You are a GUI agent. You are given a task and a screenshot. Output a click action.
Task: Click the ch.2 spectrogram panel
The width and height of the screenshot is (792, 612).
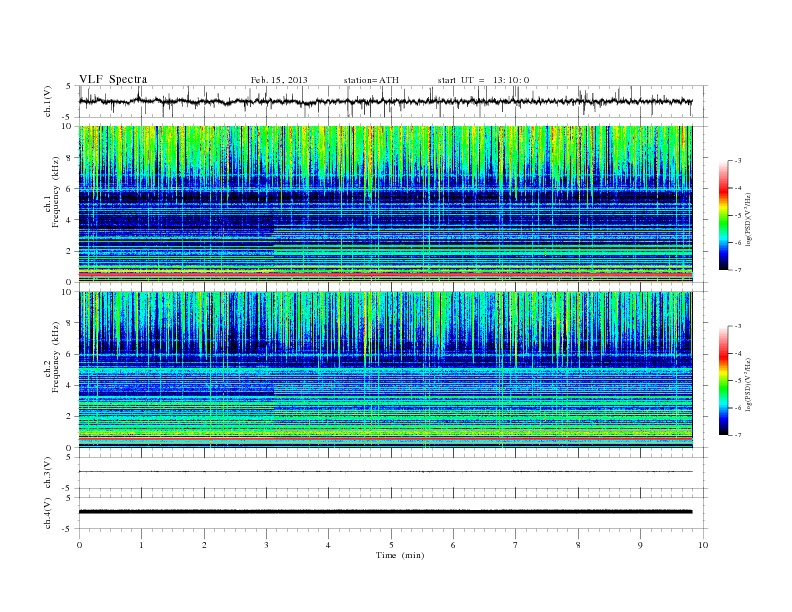385,370
